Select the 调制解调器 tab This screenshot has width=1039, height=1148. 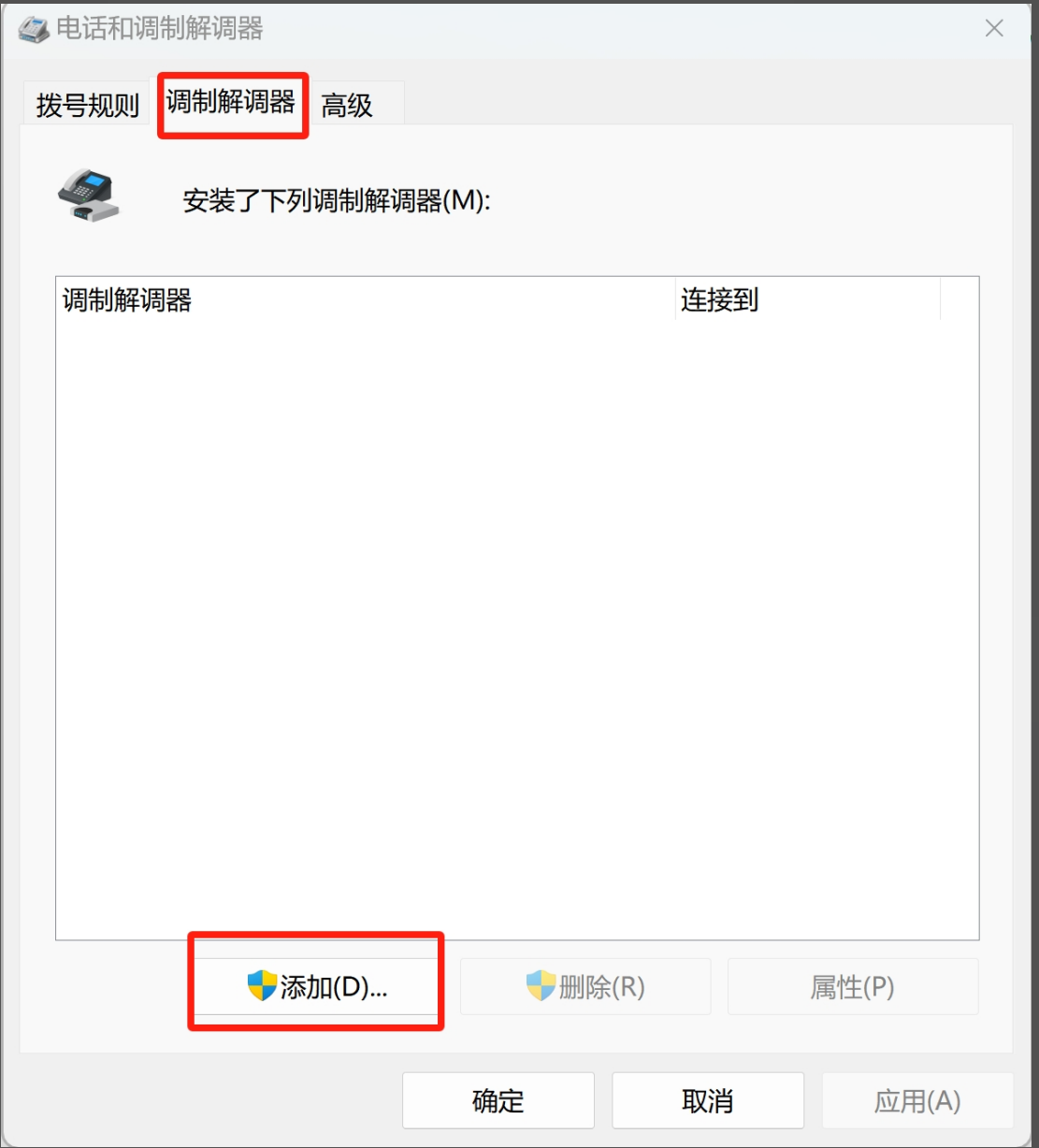(231, 101)
